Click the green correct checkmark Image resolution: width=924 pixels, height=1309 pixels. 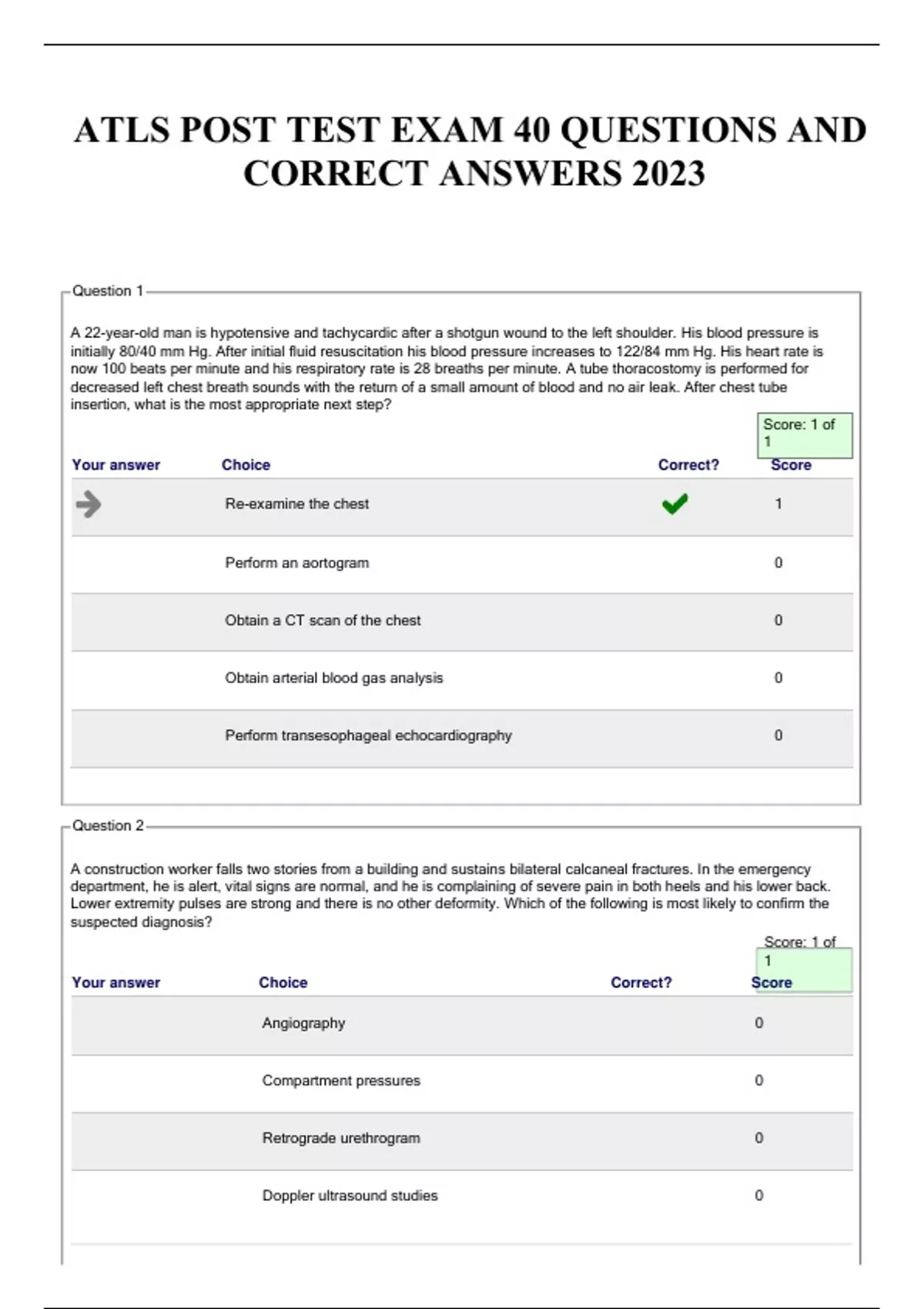coord(675,504)
